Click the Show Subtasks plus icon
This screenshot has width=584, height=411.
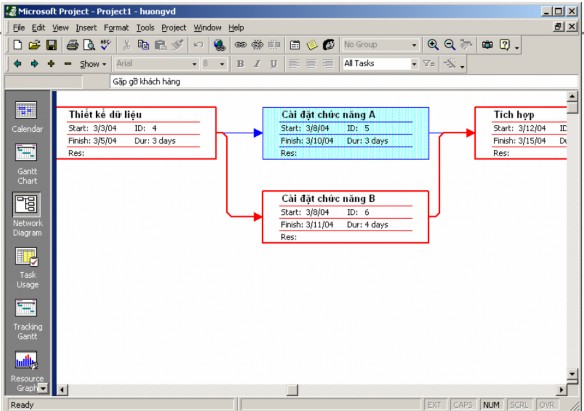pyautogui.click(x=51, y=64)
